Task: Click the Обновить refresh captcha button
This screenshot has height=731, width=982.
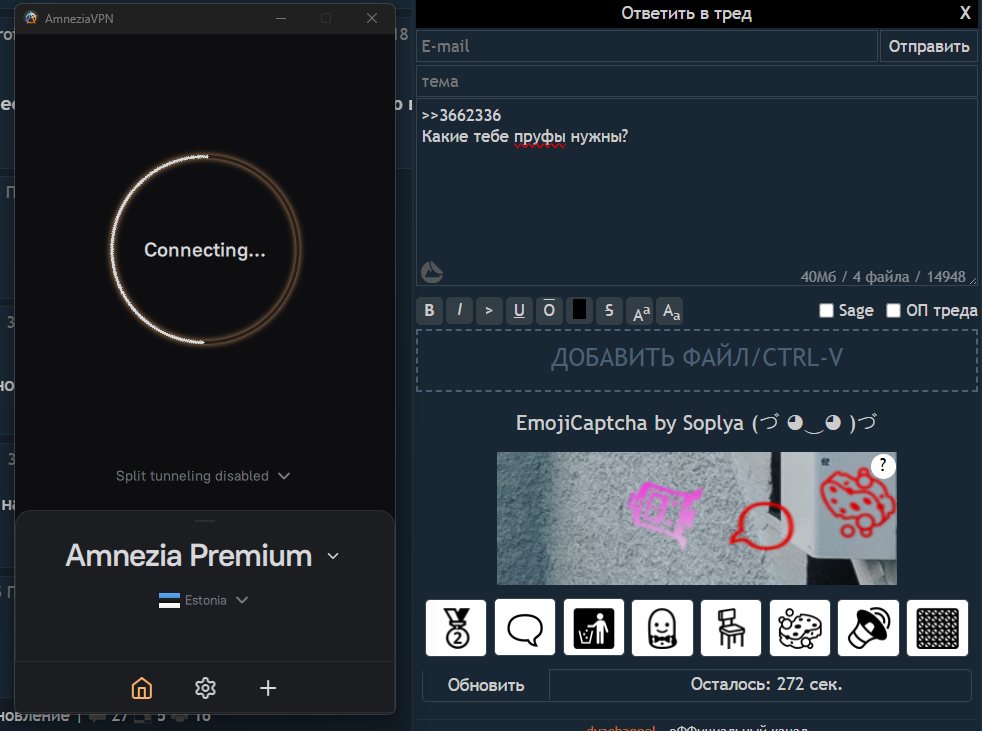Action: point(486,685)
